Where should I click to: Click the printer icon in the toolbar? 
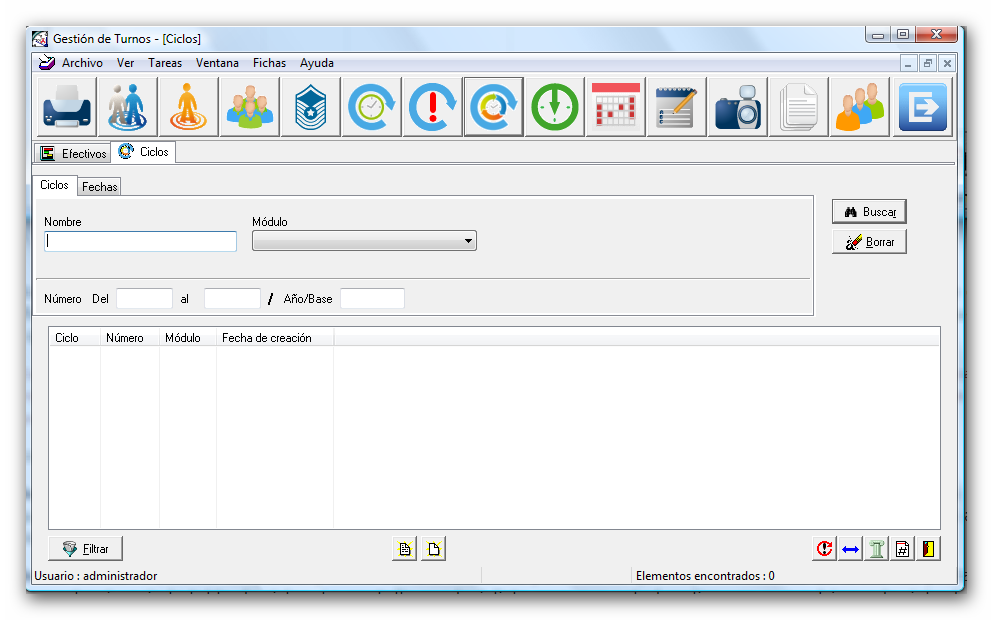point(67,107)
